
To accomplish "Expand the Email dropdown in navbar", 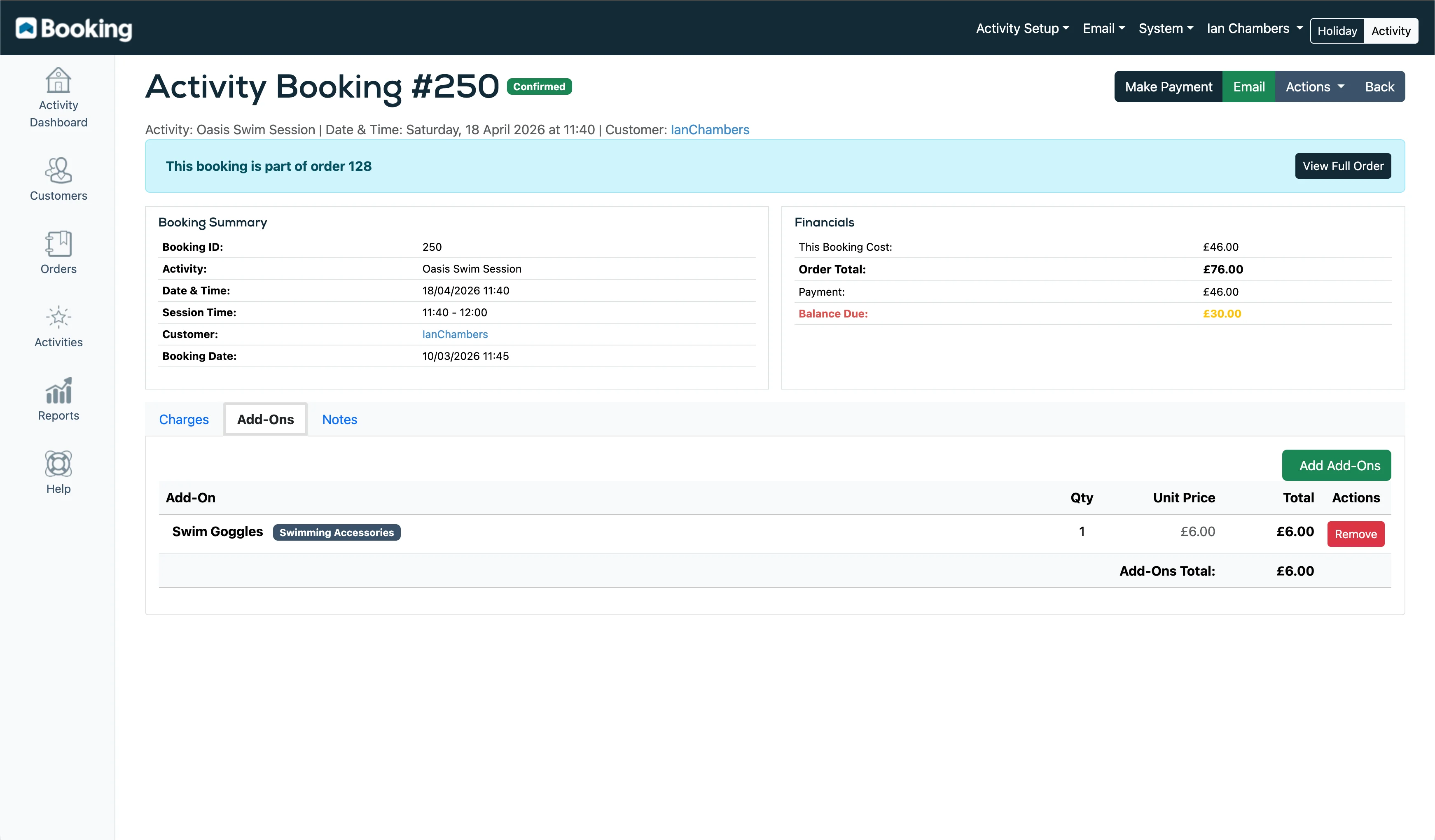I will 1103,28.
